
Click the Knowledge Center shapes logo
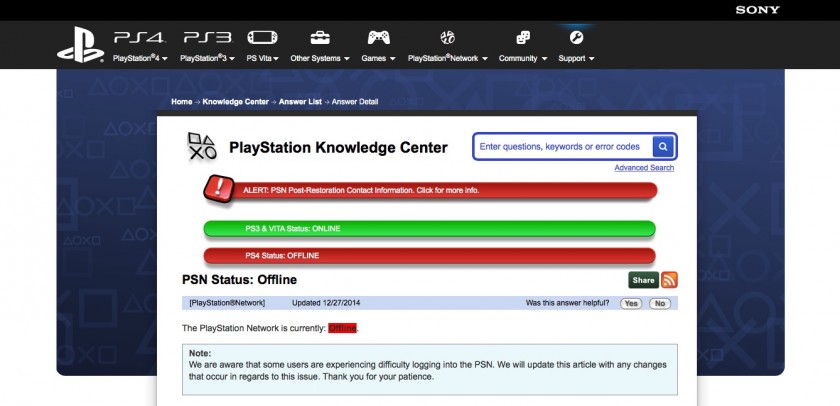[202, 146]
